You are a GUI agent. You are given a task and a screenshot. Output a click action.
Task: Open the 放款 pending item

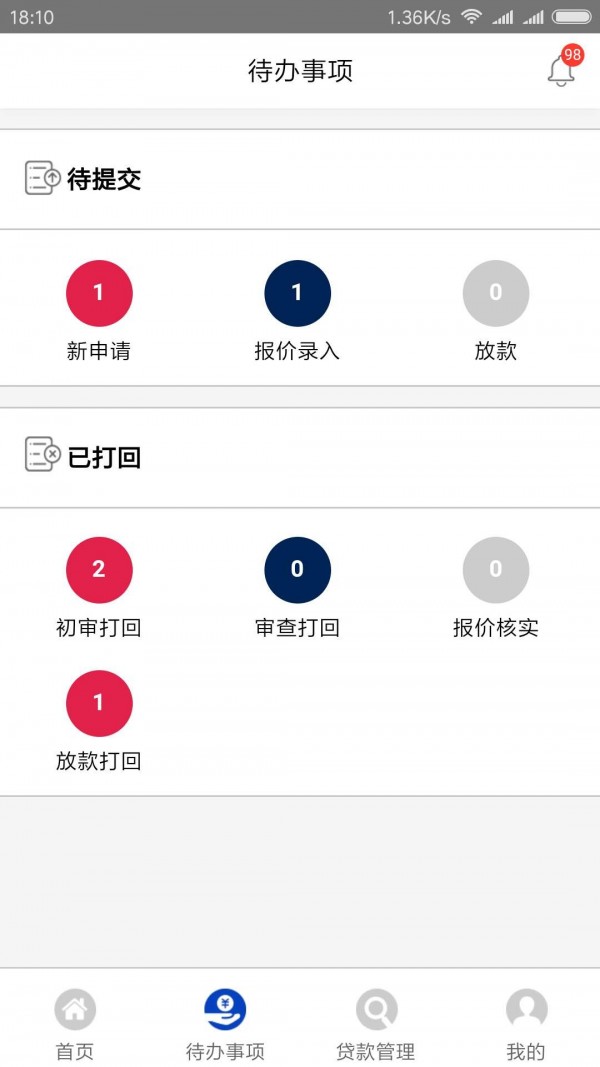(x=495, y=292)
